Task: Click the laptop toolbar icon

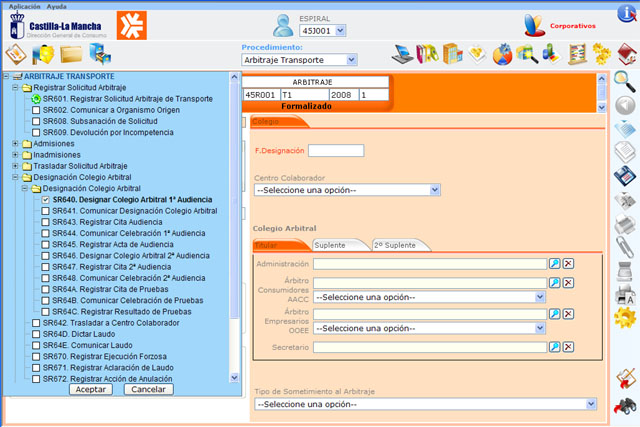Action: pyautogui.click(x=402, y=54)
